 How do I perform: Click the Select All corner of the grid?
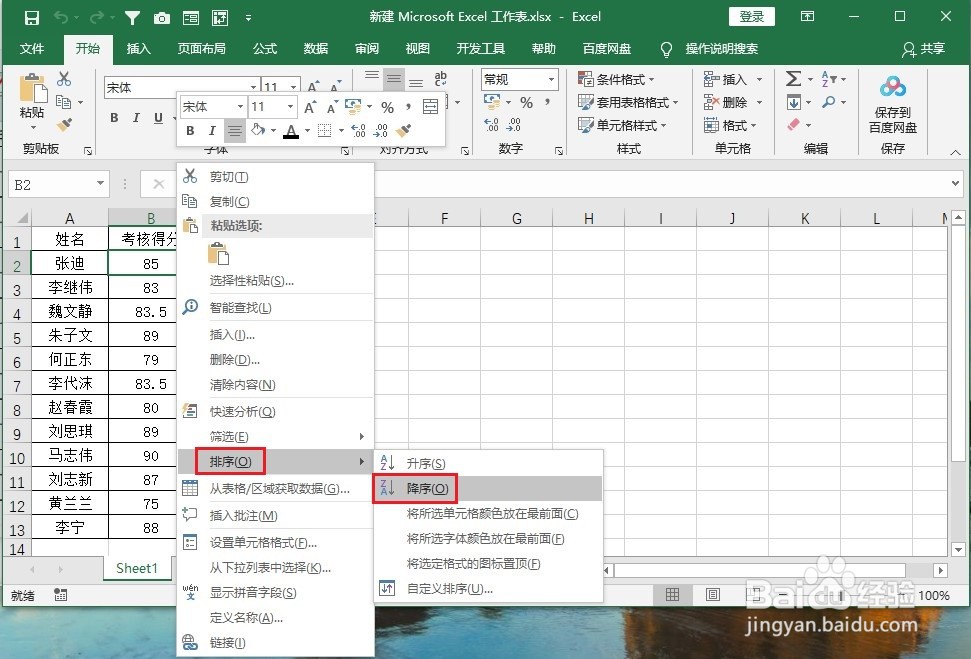[x=17, y=218]
